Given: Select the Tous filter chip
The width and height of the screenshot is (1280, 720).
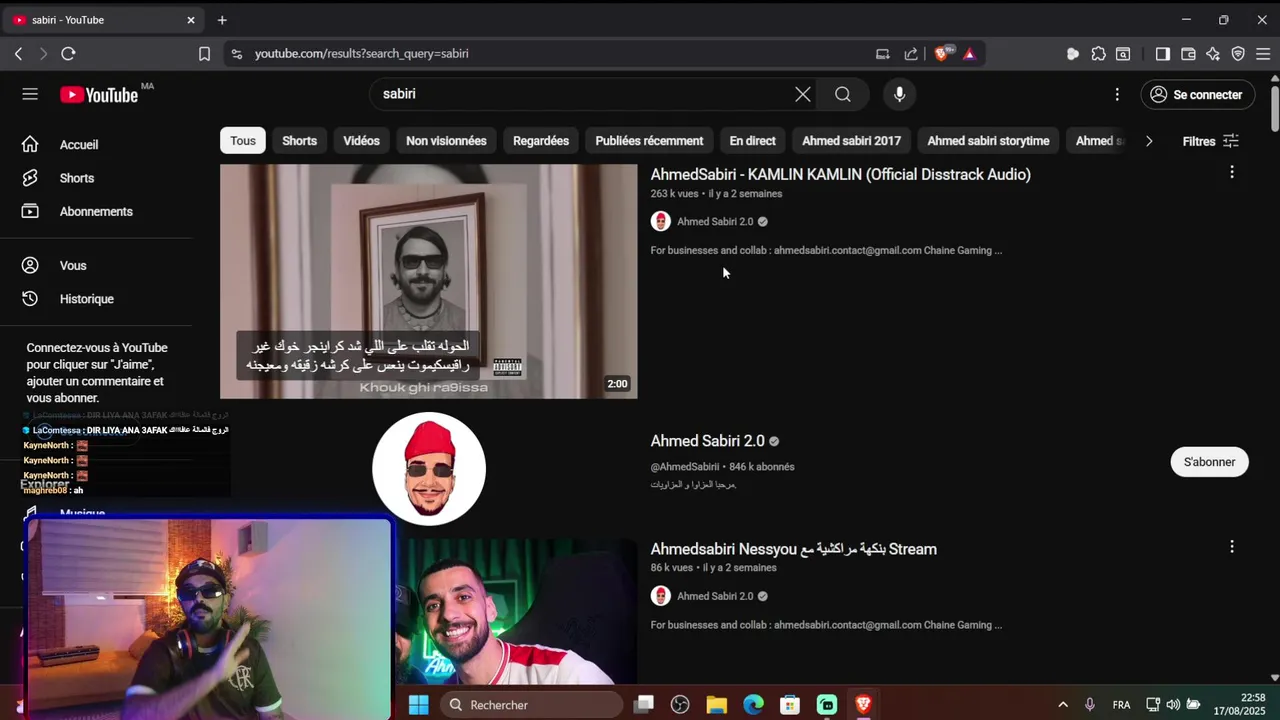Looking at the screenshot, I should [243, 141].
